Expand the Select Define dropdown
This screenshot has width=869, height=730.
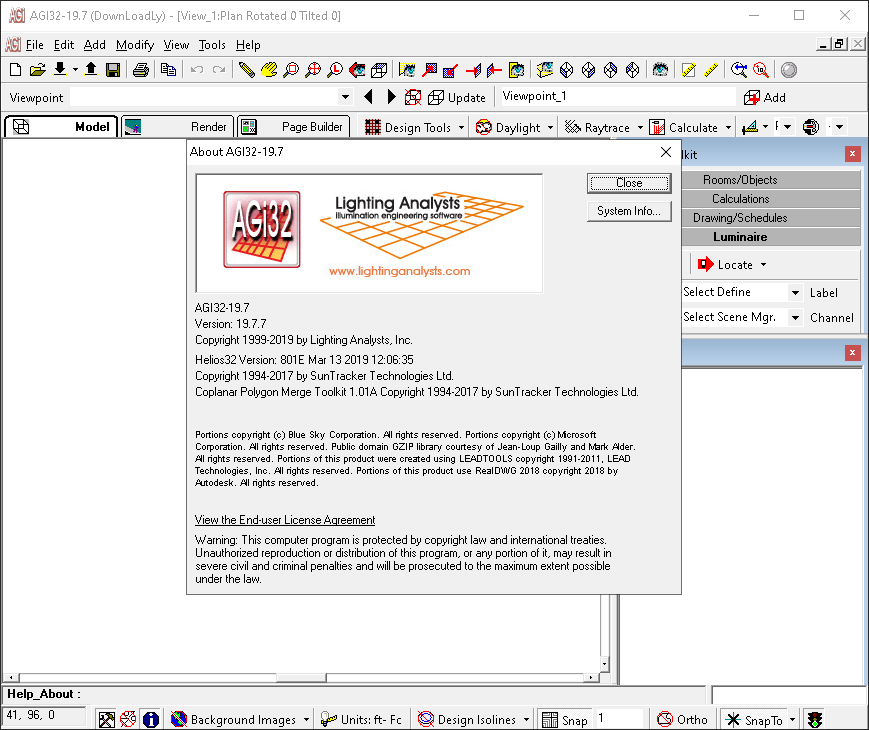point(794,292)
